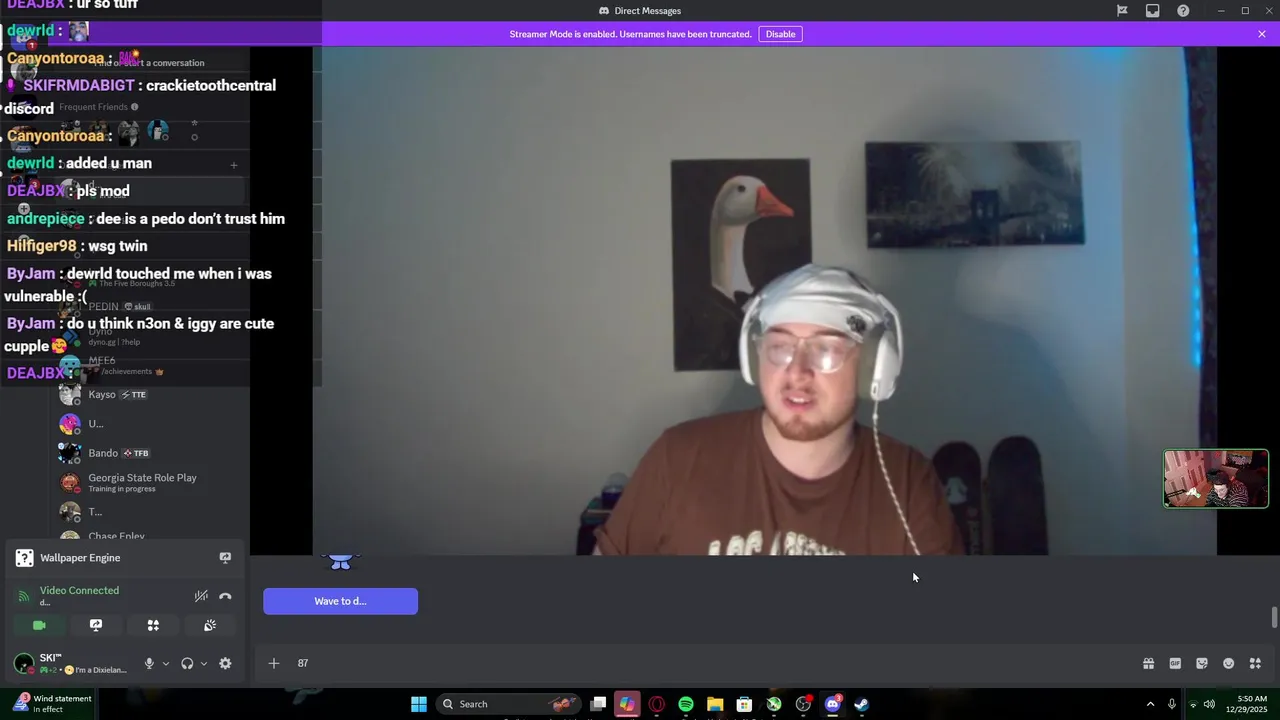Open Opera browser from the taskbar
Image resolution: width=1280 pixels, height=720 pixels.
[657, 704]
